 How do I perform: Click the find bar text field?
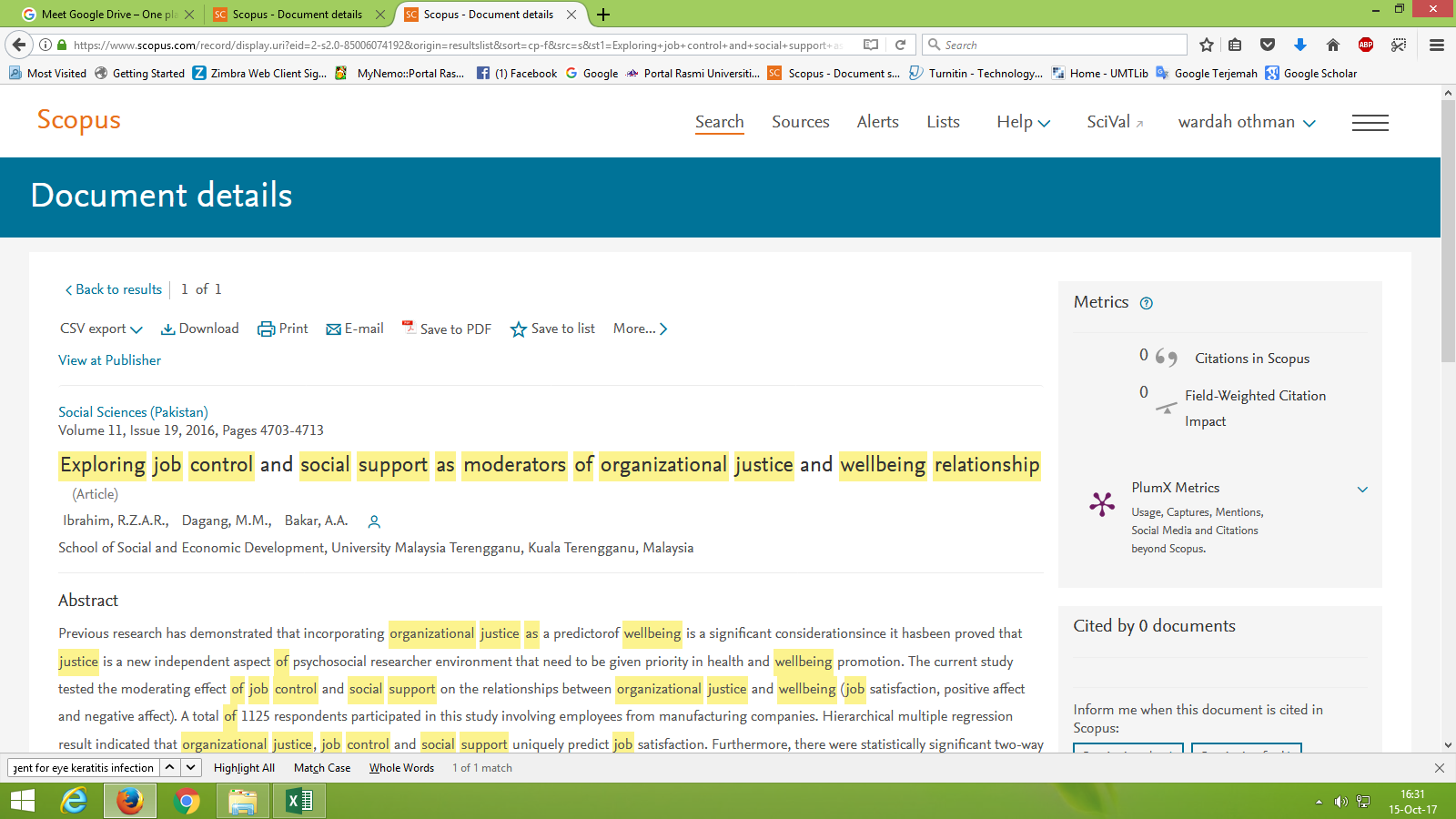[x=84, y=768]
